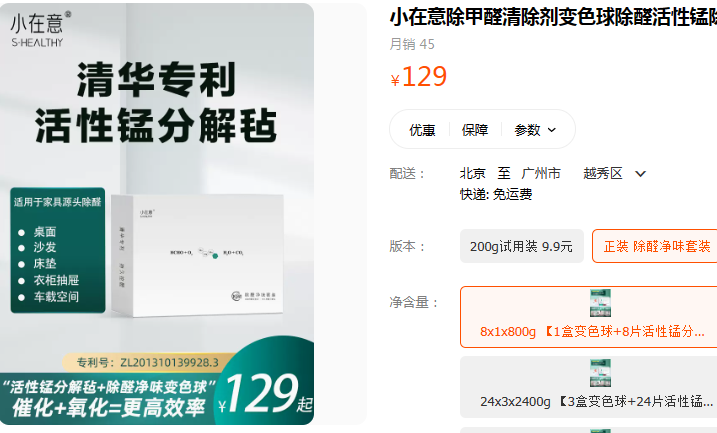Open the 优惠 tab
This screenshot has height=433, width=717.
point(422,130)
